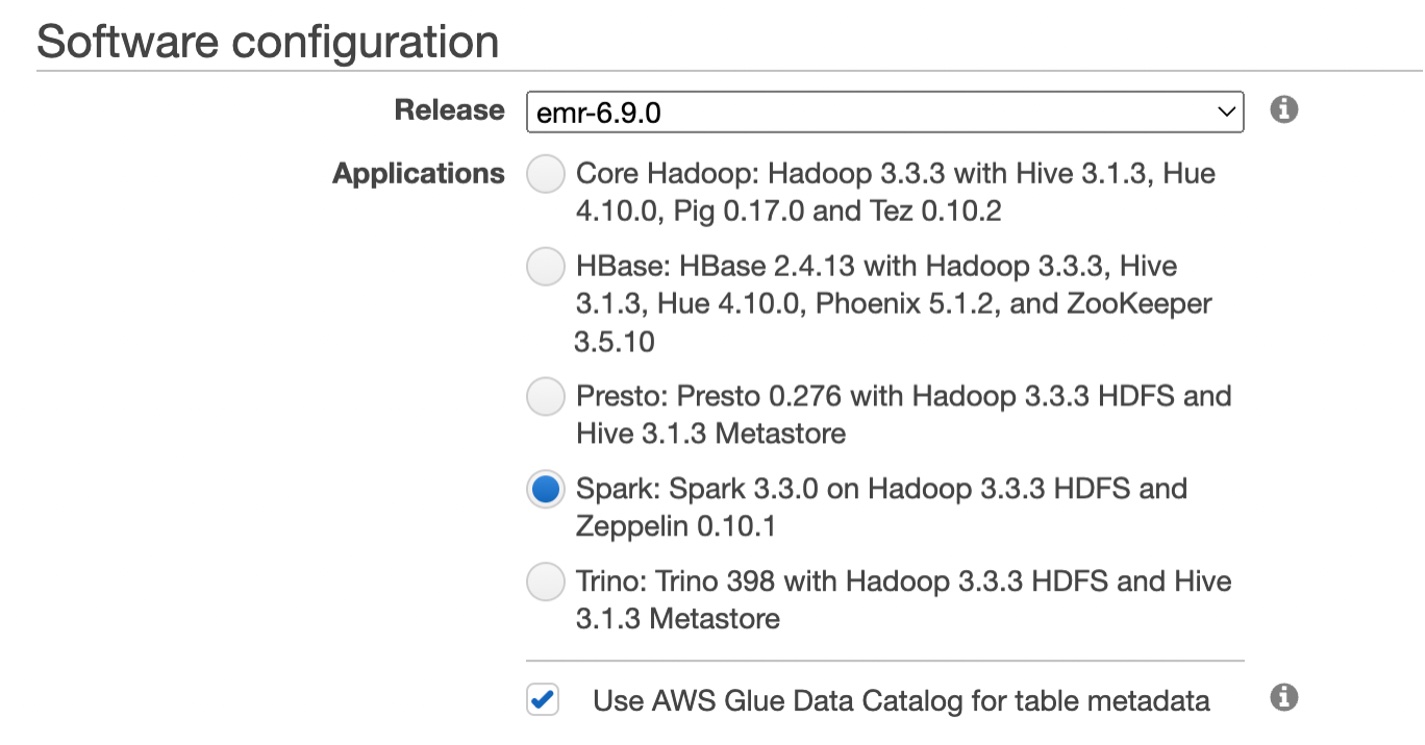Click the info icon beside Release dropdown
The height and width of the screenshot is (745, 1425).
(1284, 109)
